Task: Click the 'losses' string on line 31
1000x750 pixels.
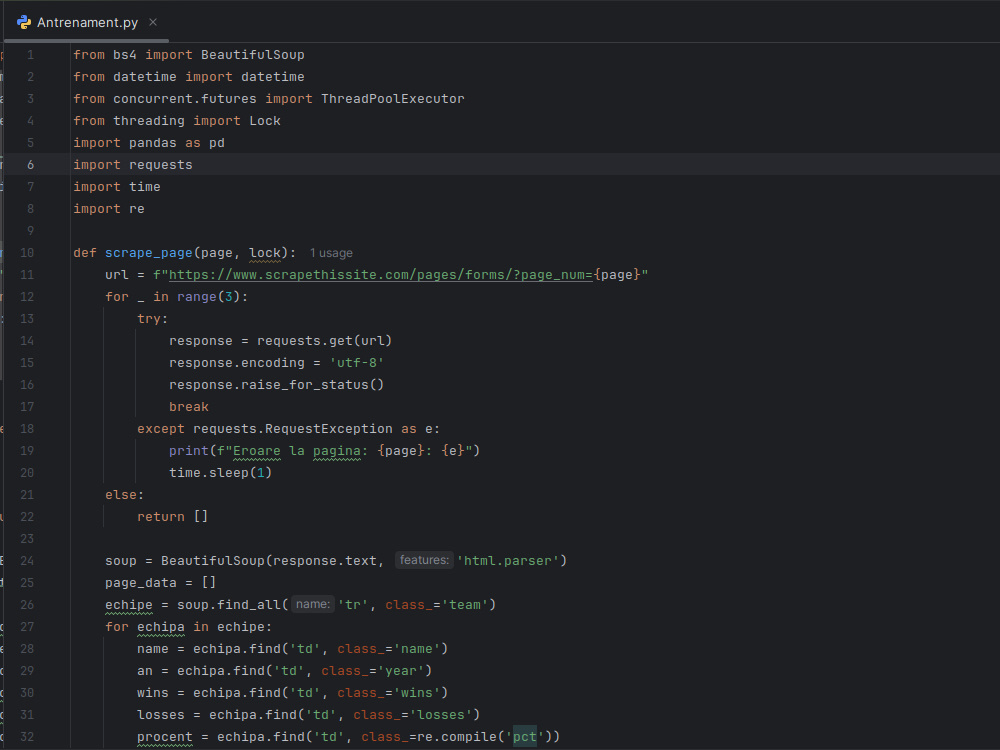Action: tap(440, 715)
